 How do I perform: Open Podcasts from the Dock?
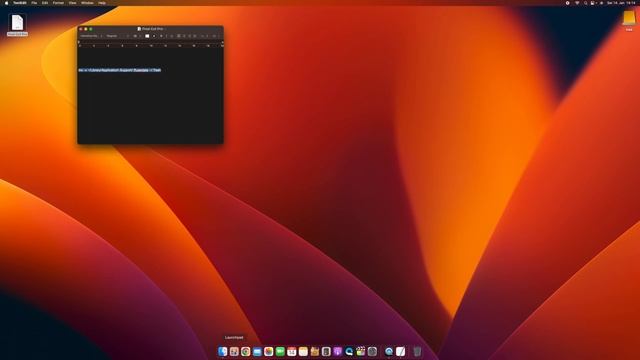point(338,351)
